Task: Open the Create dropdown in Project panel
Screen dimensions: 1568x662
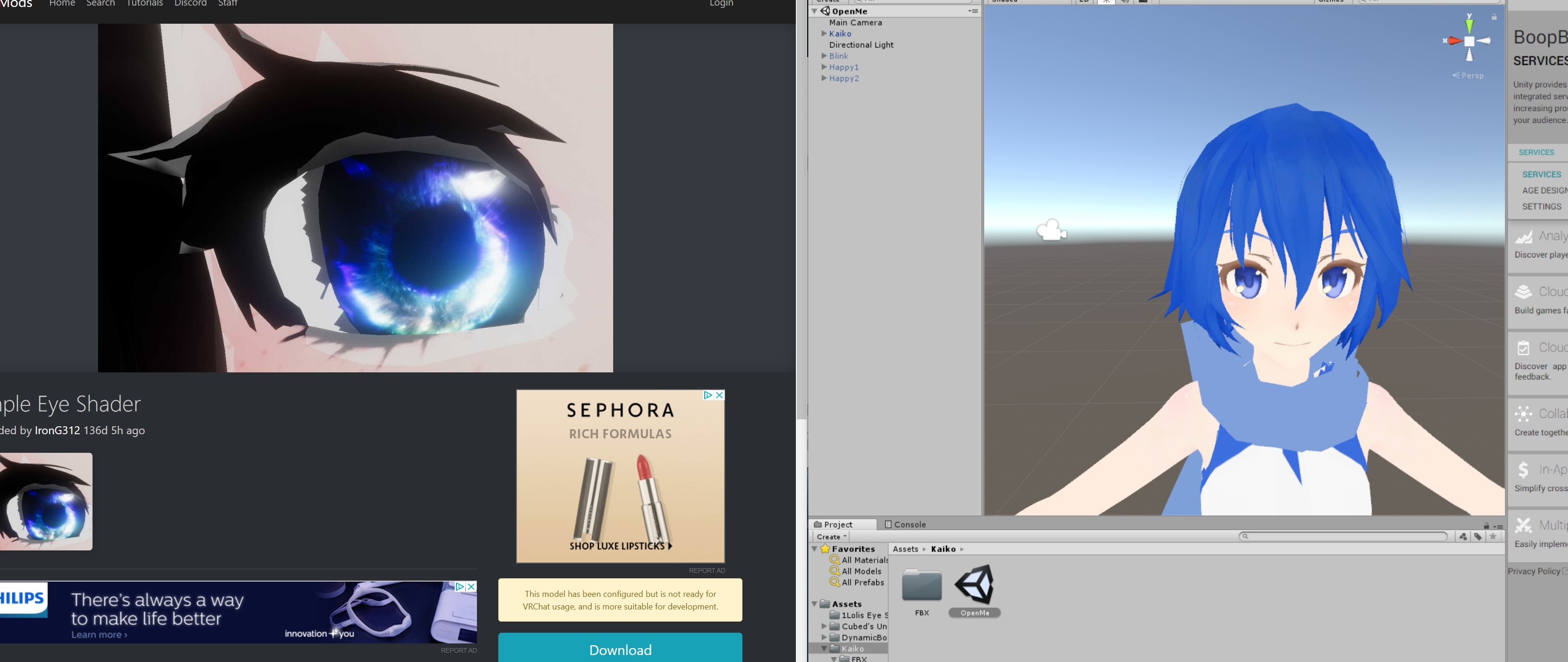Action: coord(831,536)
